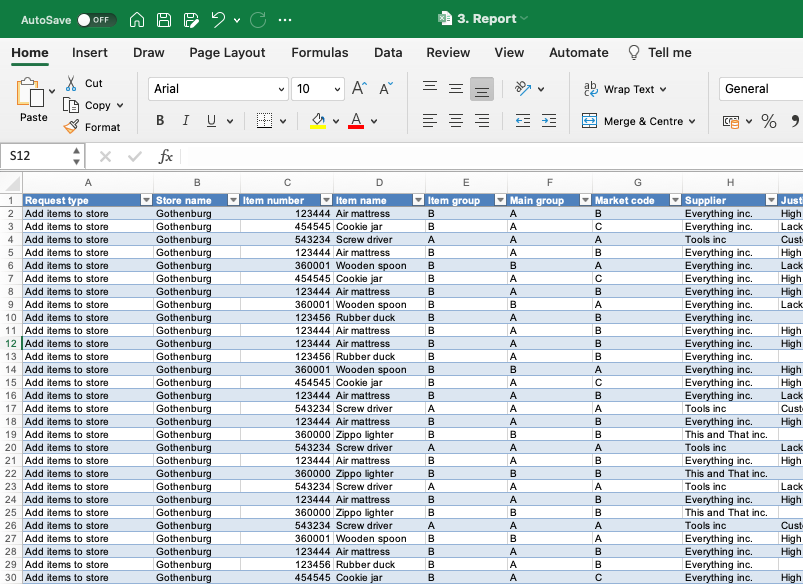
Task: Click the Undo arrow icon
Action: click(218, 20)
